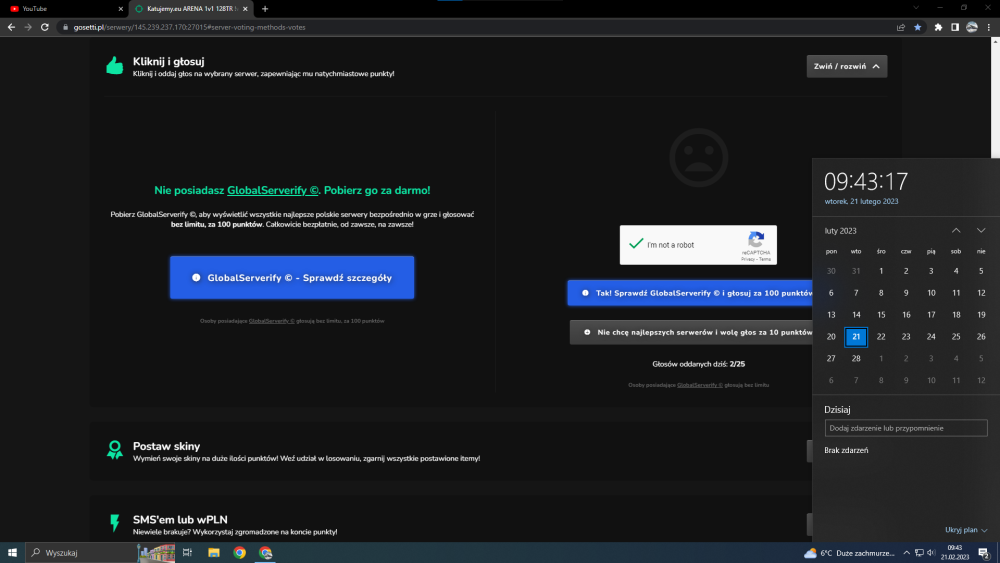Collapse agenda with Ukryj plan
Image resolution: width=1000 pixels, height=563 pixels.
(x=966, y=530)
